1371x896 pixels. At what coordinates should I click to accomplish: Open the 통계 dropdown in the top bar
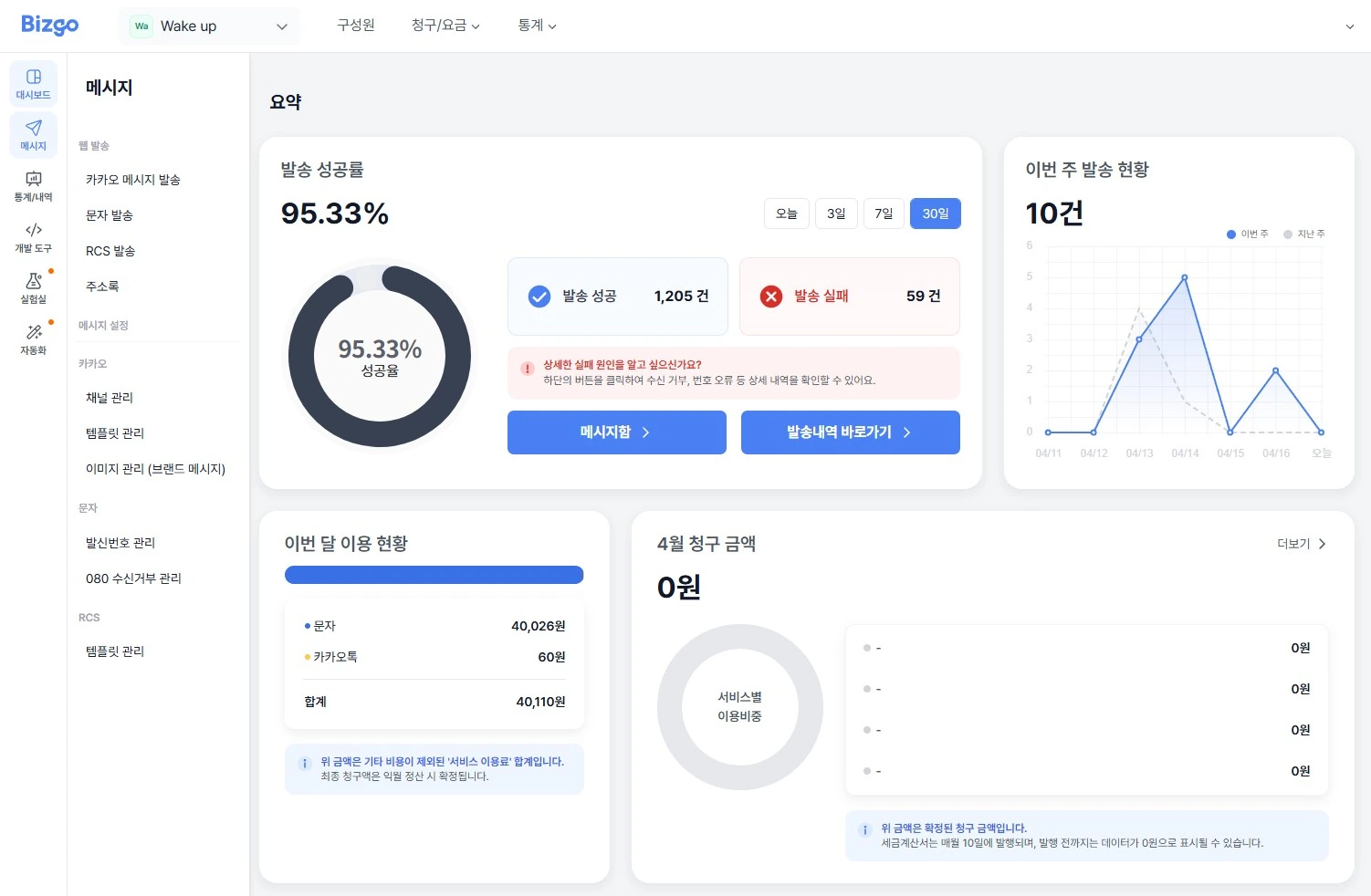537,25
